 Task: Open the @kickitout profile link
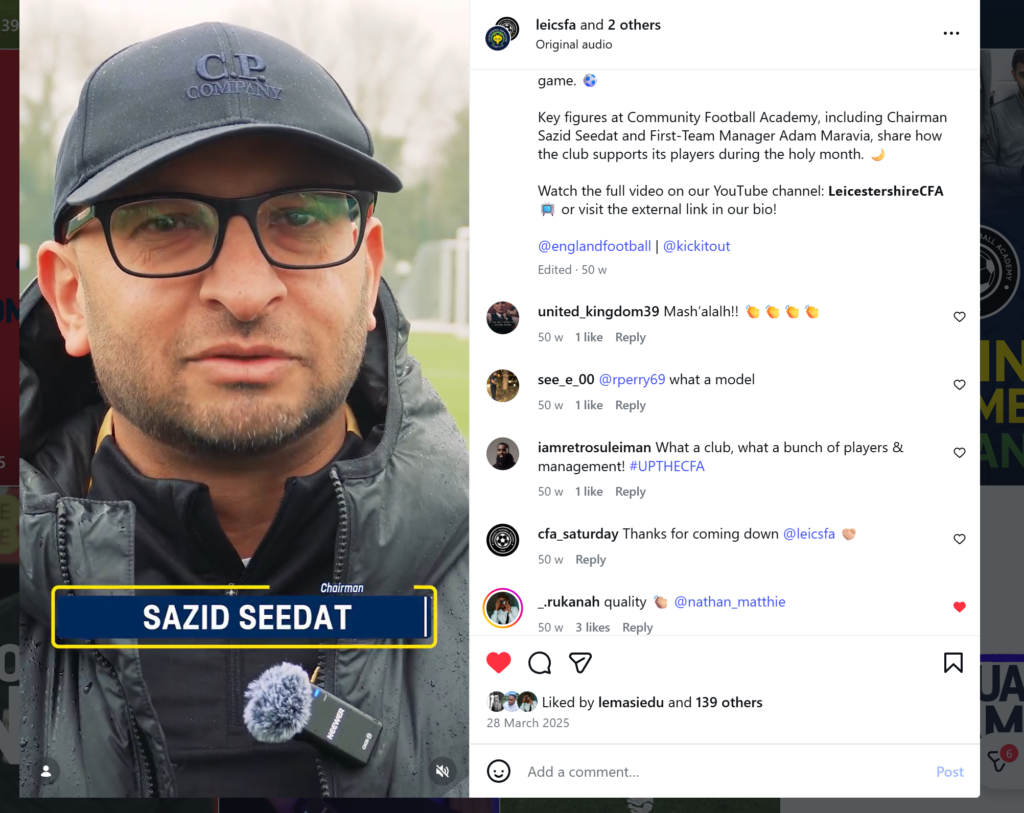pyautogui.click(x=696, y=246)
